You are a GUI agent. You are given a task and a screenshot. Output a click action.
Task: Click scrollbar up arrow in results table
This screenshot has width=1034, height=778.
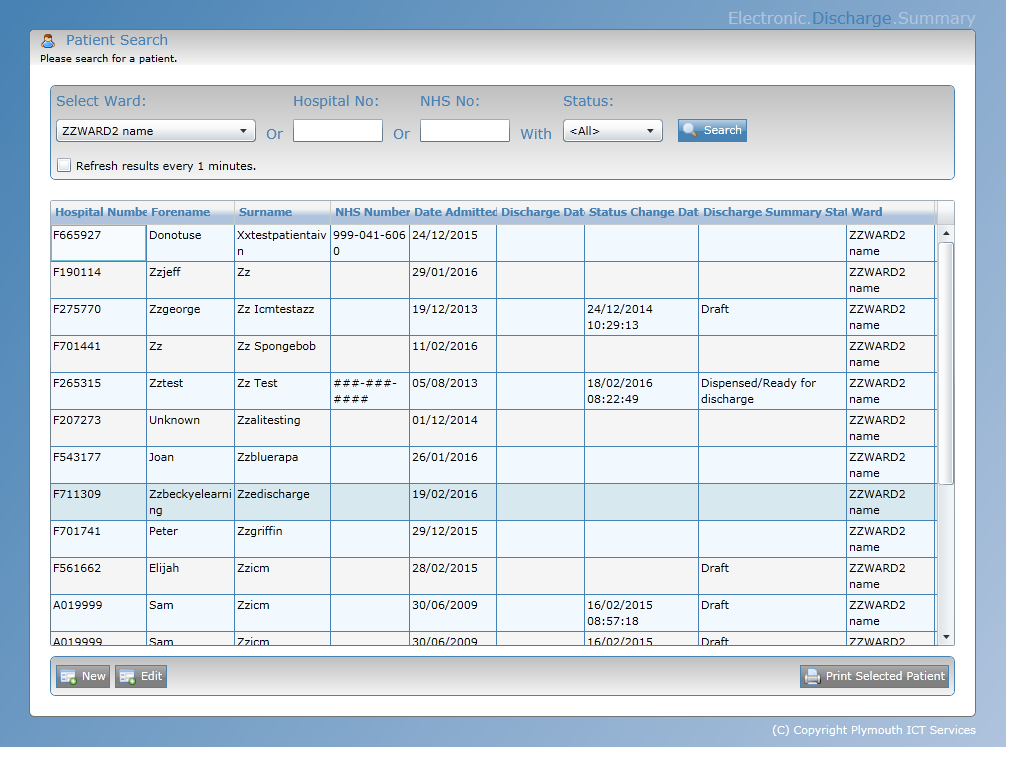(x=946, y=233)
